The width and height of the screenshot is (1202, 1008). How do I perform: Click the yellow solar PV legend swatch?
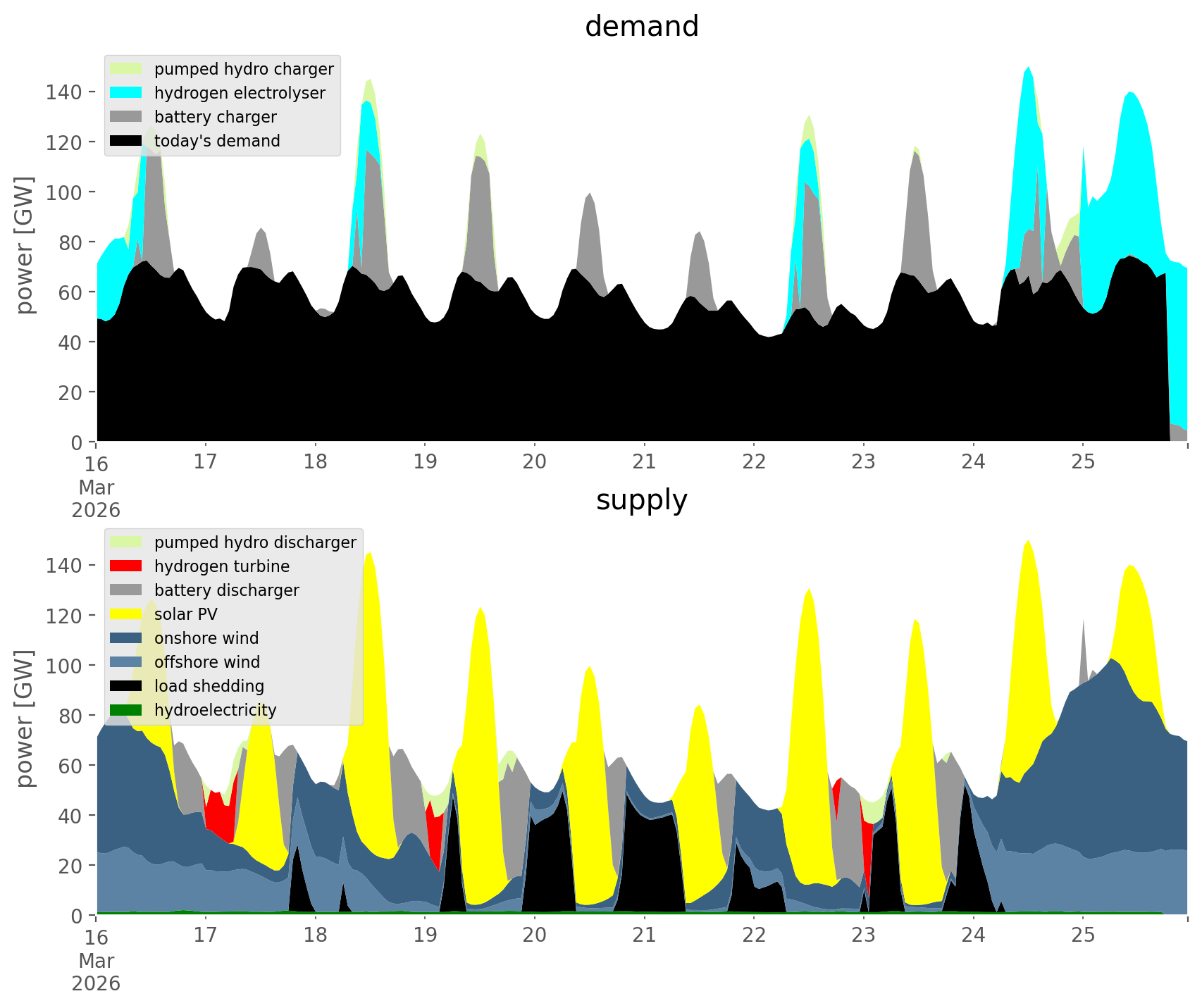[x=126, y=614]
